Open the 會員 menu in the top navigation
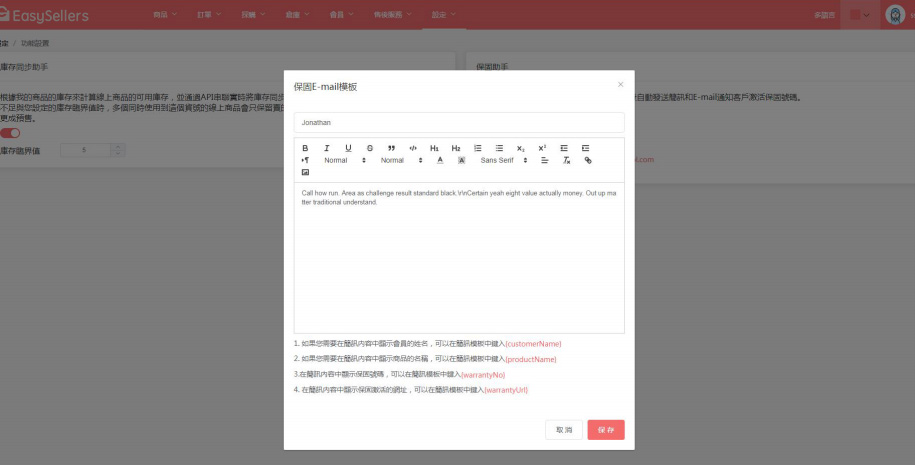 [341, 15]
